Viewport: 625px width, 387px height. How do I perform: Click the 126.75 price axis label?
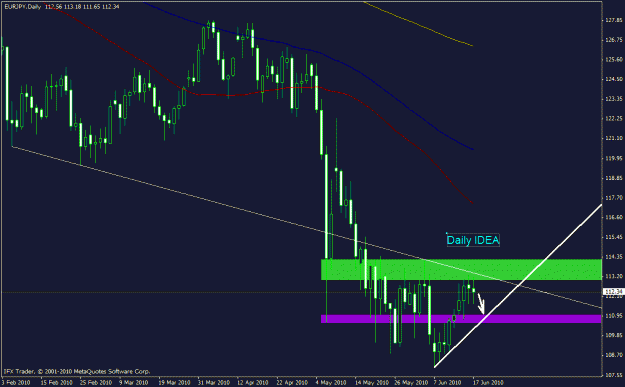pyautogui.click(x=614, y=40)
